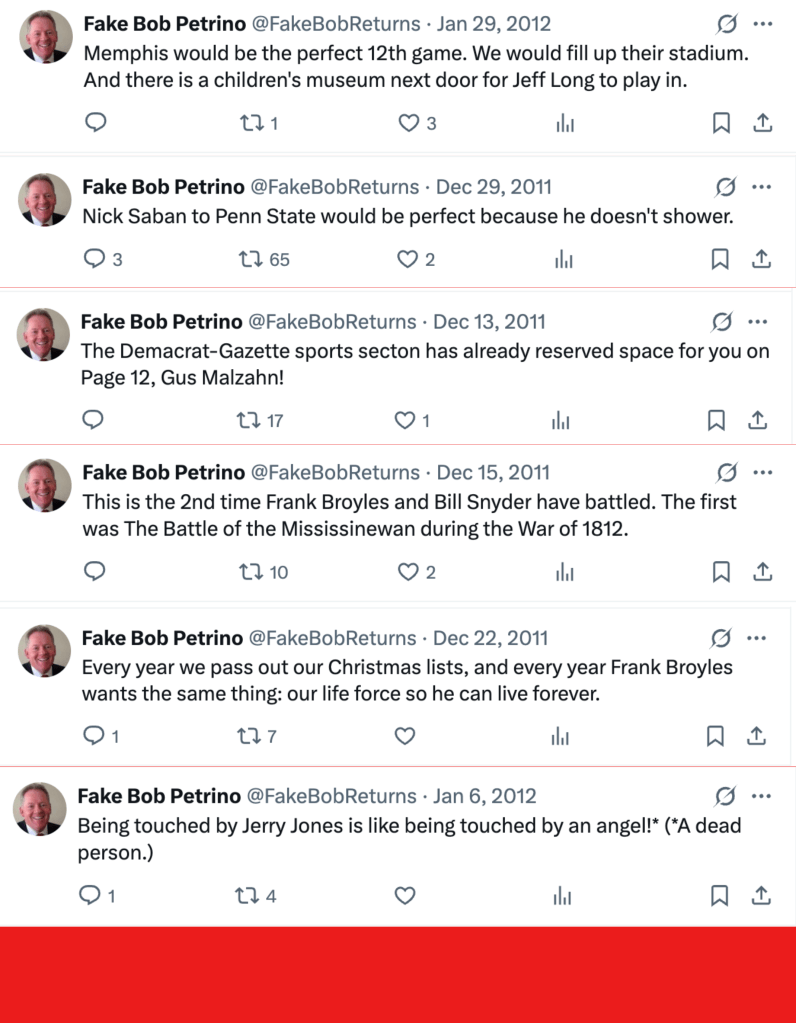Open more menu on Gus Malzahn tweet
This screenshot has width=796, height=1023.
[x=757, y=322]
